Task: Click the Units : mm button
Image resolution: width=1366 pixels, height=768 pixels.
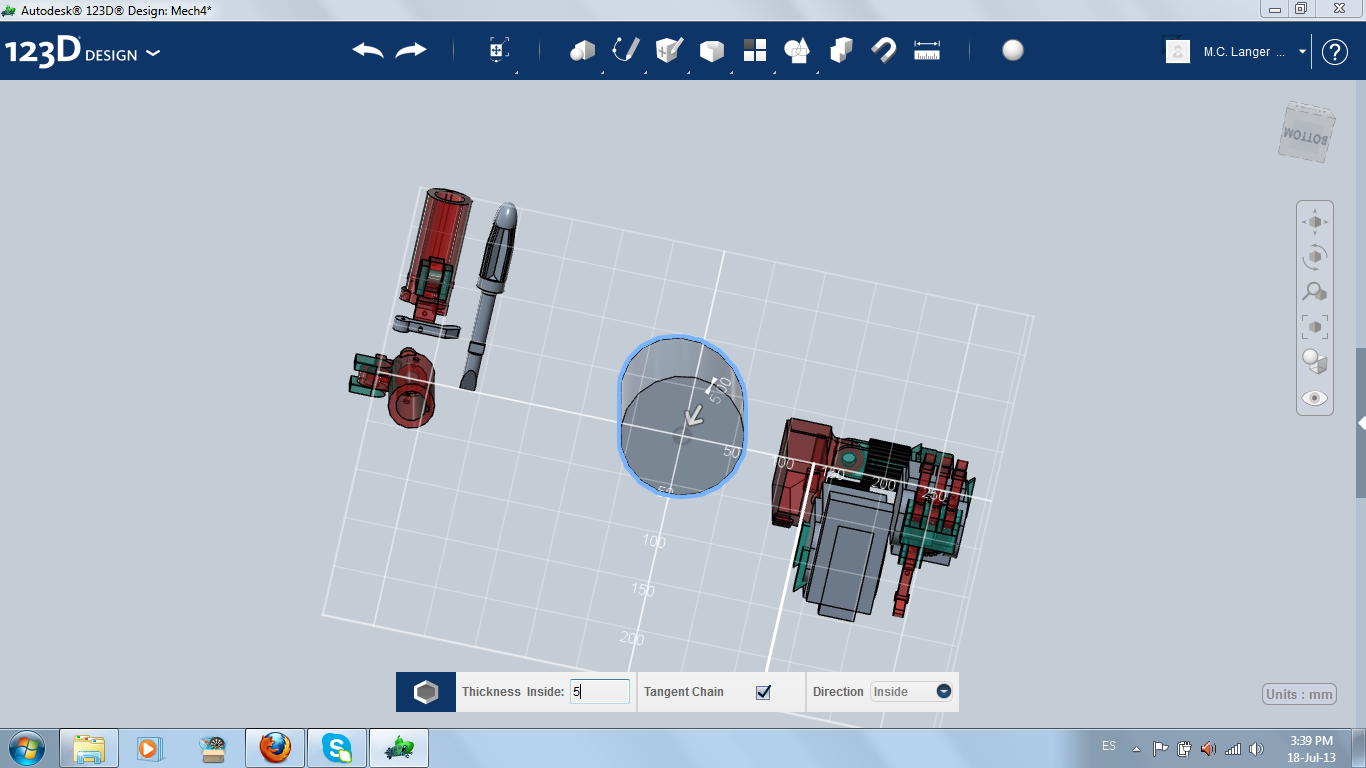Action: coord(1299,695)
